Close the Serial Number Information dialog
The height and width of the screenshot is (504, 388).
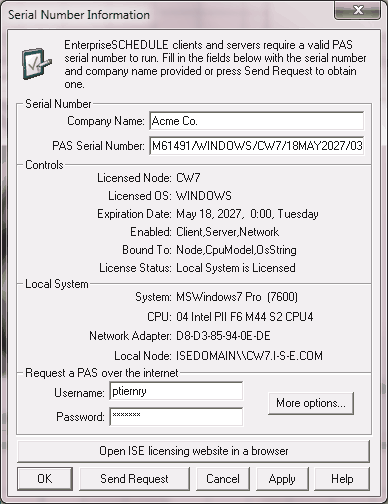[357, 10]
